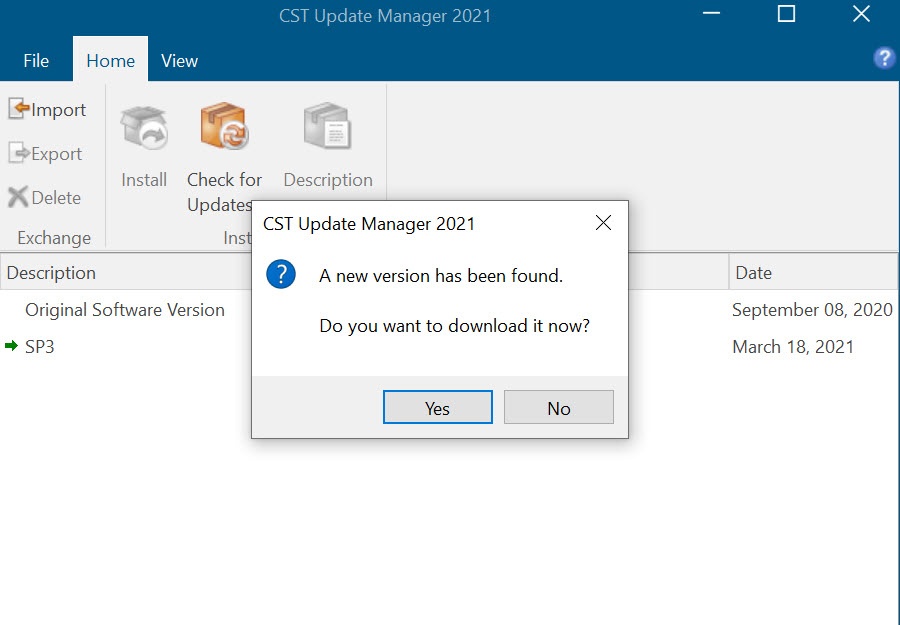The image size is (900, 625).
Task: Select the Home ribbon tab
Action: [110, 60]
